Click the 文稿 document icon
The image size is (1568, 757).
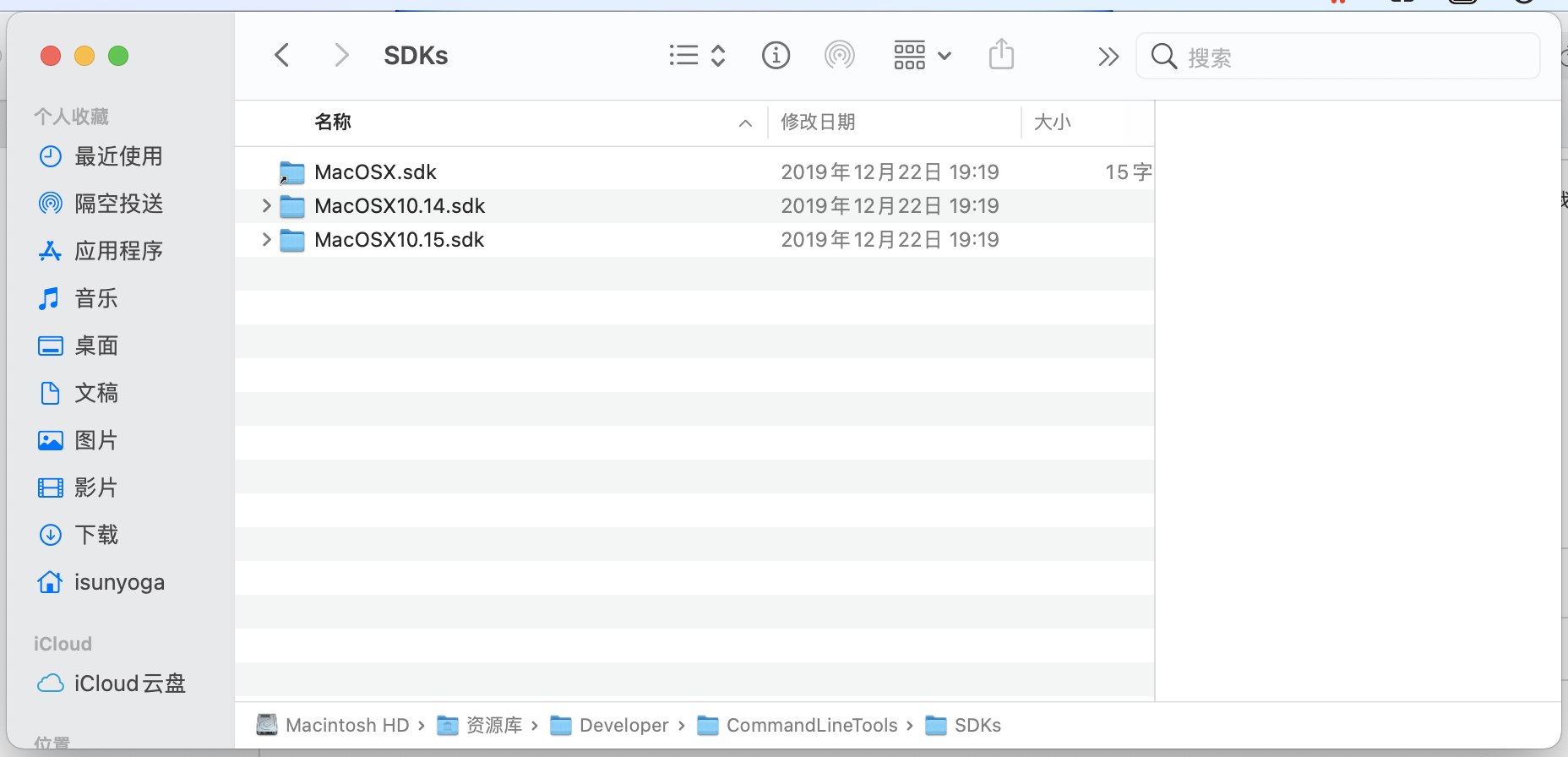tap(51, 393)
